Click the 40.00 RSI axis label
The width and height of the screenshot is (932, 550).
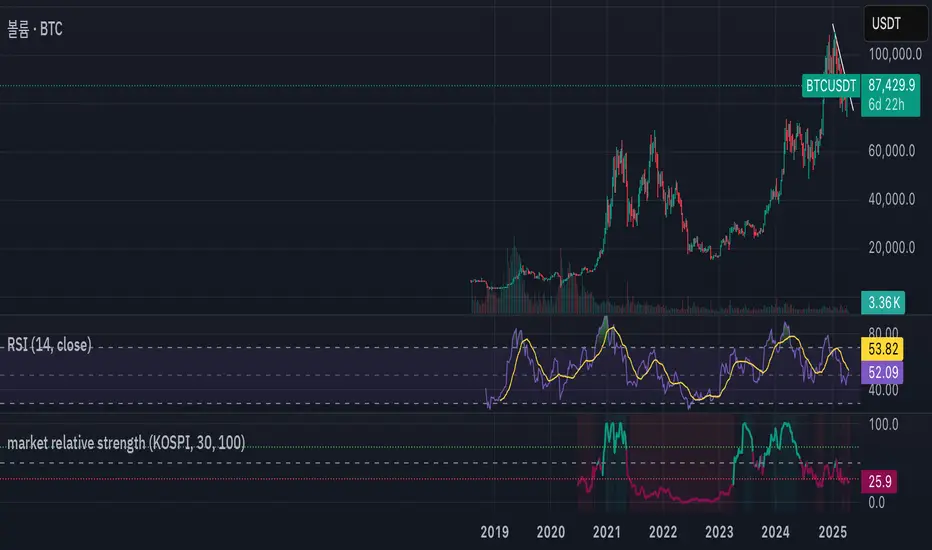click(x=883, y=391)
